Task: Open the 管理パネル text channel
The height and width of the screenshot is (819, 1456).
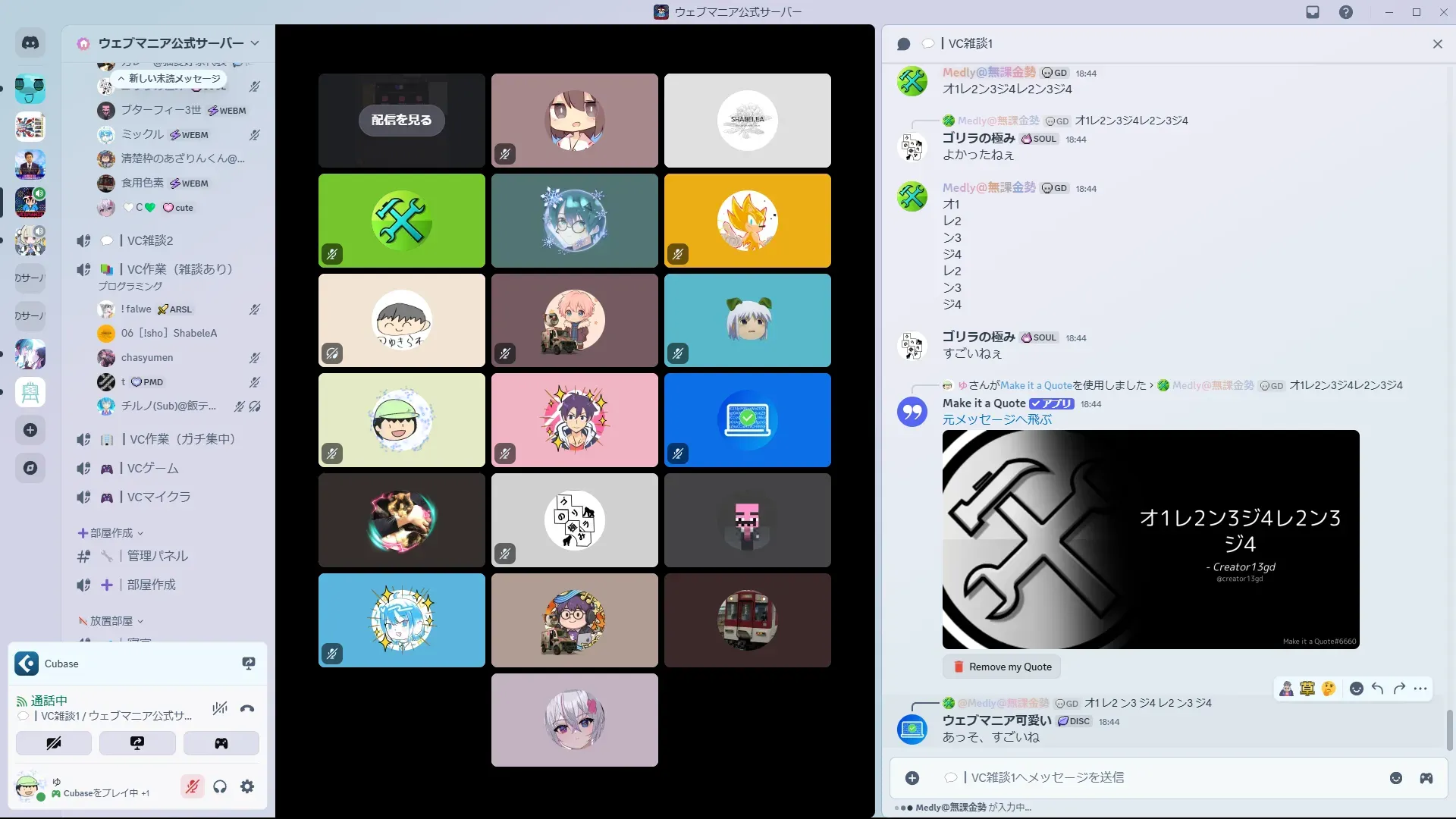Action: [157, 556]
